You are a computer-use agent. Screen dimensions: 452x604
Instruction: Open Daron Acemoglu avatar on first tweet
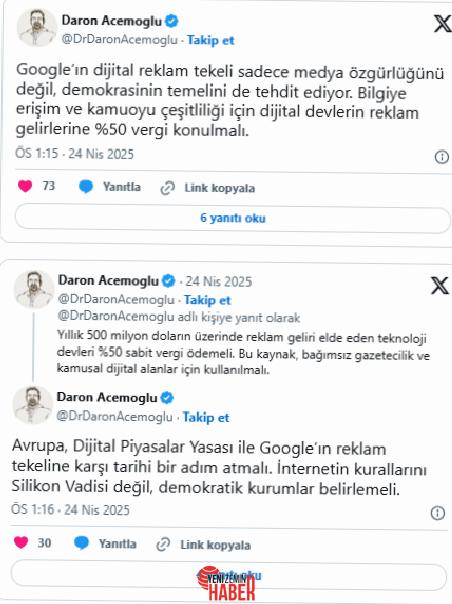pos(37,28)
